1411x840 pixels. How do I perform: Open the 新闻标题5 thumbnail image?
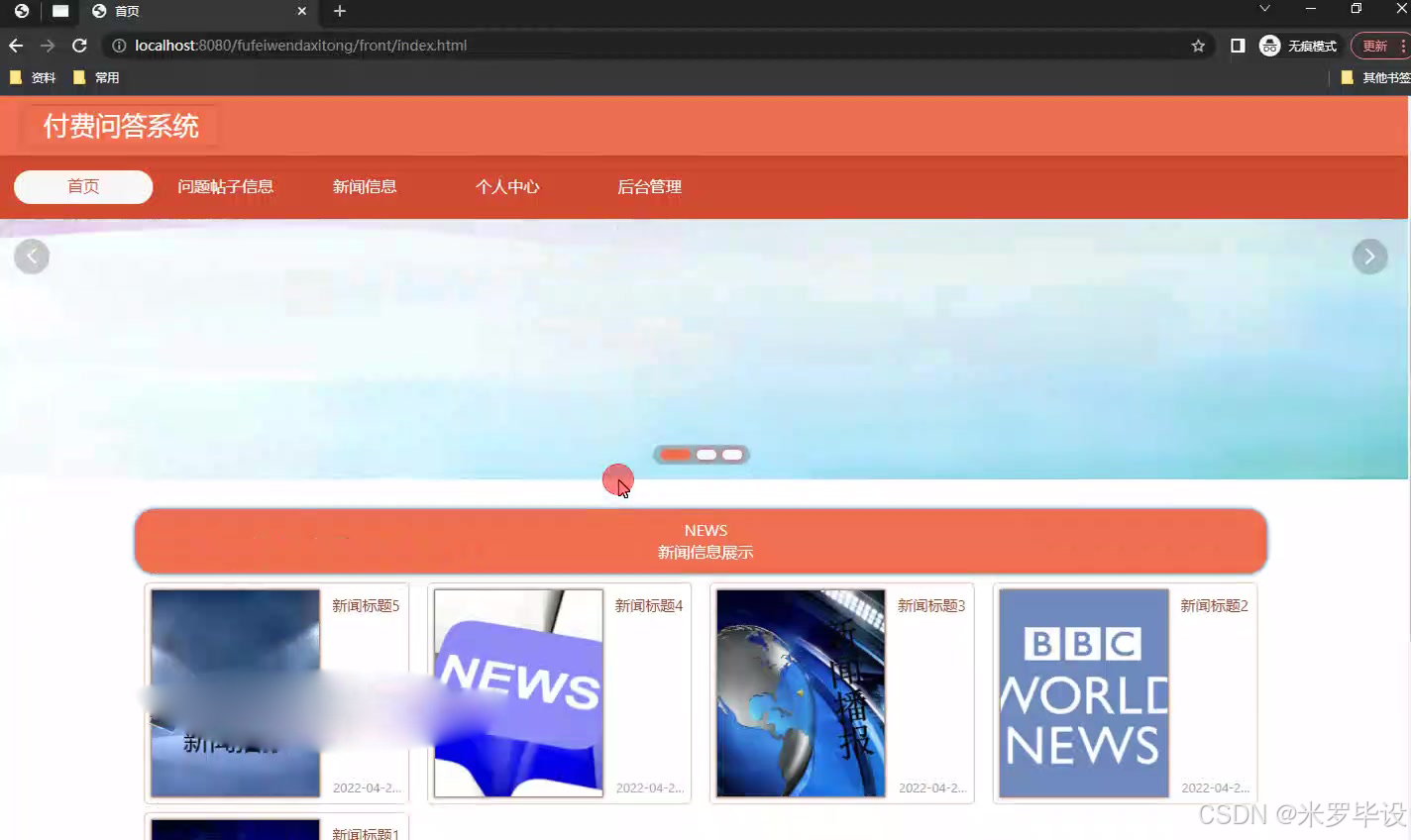236,693
